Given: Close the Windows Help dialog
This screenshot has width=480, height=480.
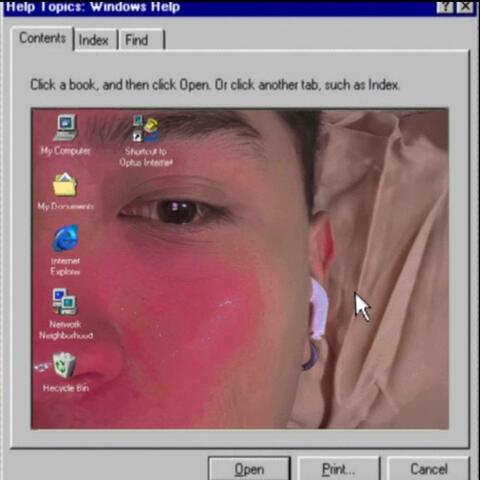Looking at the screenshot, I should tap(465, 7).
